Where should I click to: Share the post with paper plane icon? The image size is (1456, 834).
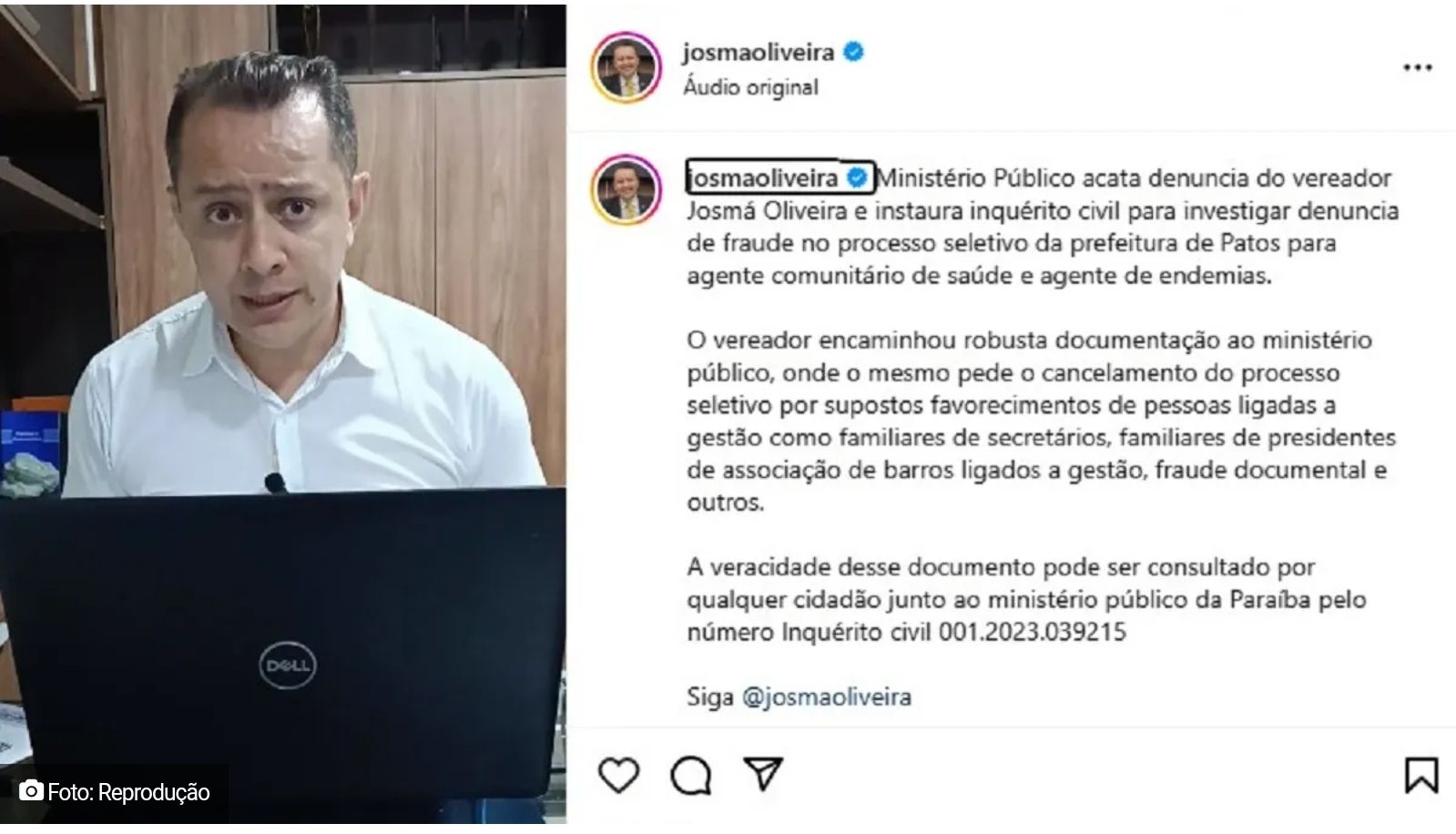coord(763,774)
